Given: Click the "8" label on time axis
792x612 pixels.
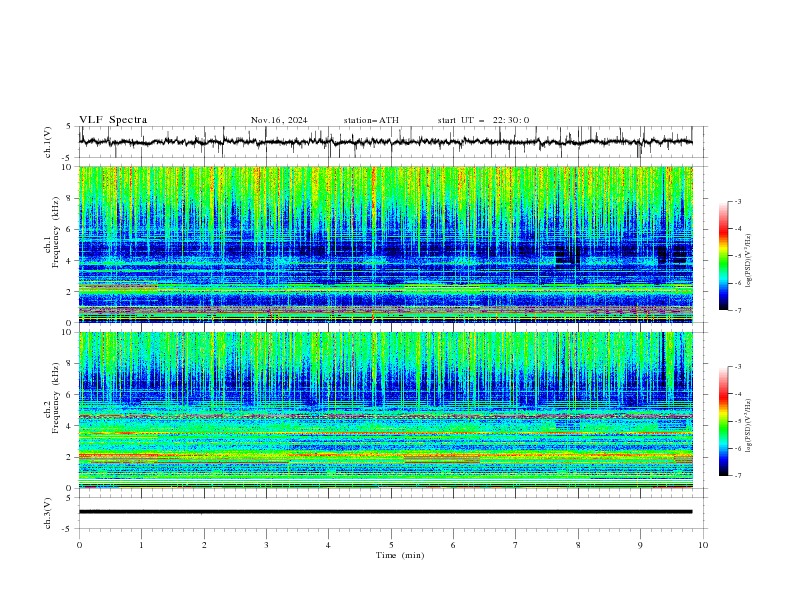Looking at the screenshot, I should [x=578, y=545].
